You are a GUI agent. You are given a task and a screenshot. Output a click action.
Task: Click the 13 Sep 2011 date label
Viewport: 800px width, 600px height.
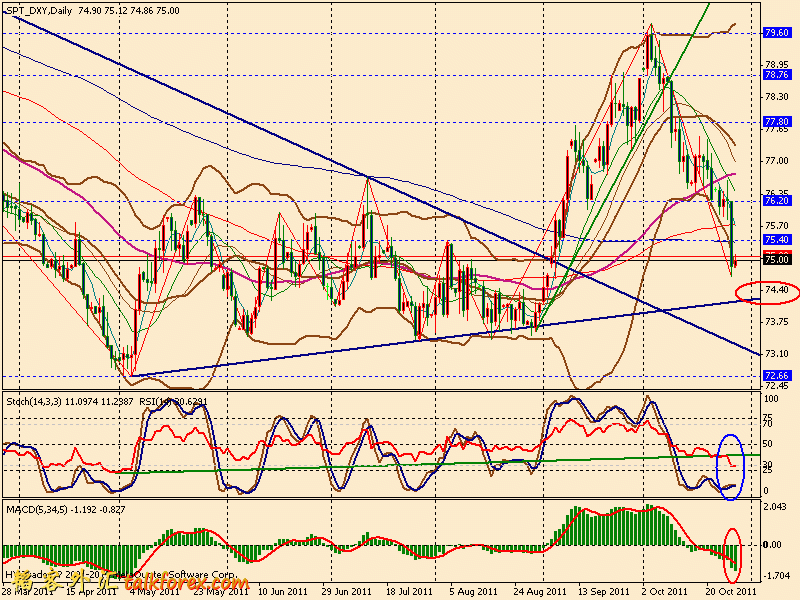tap(604, 592)
